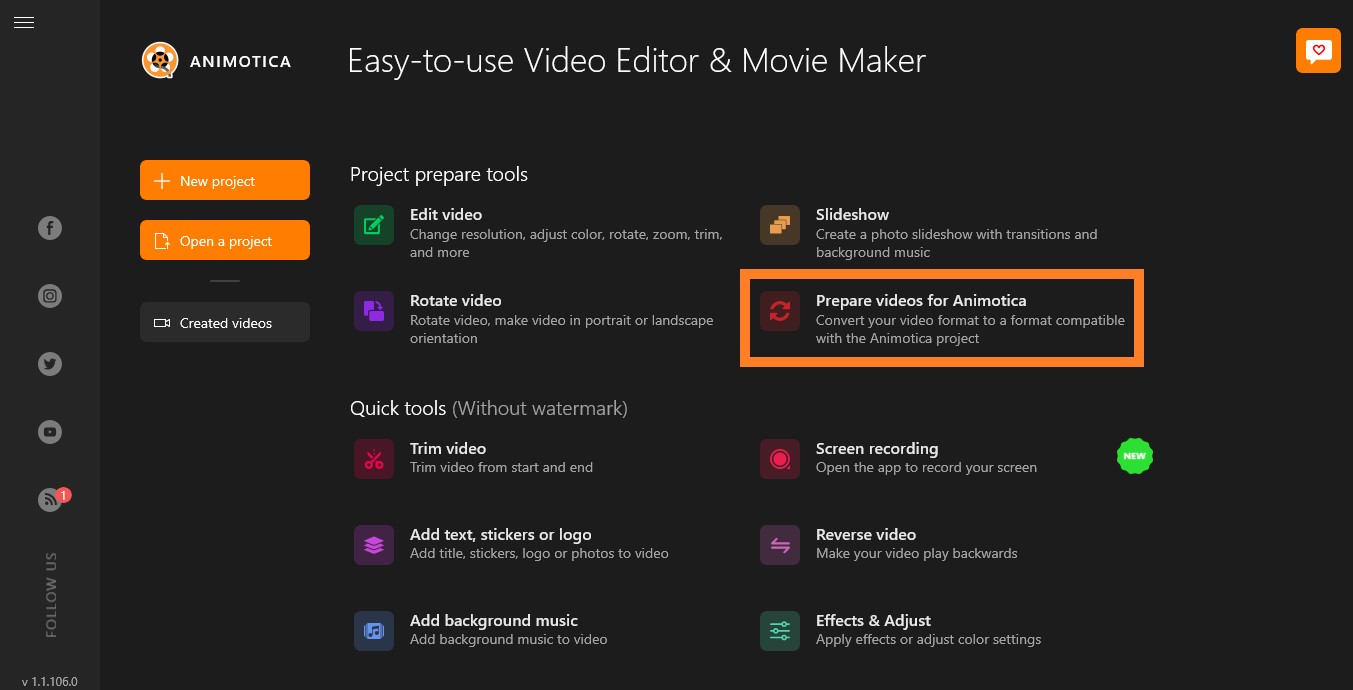Select Add background music title

pos(494,620)
